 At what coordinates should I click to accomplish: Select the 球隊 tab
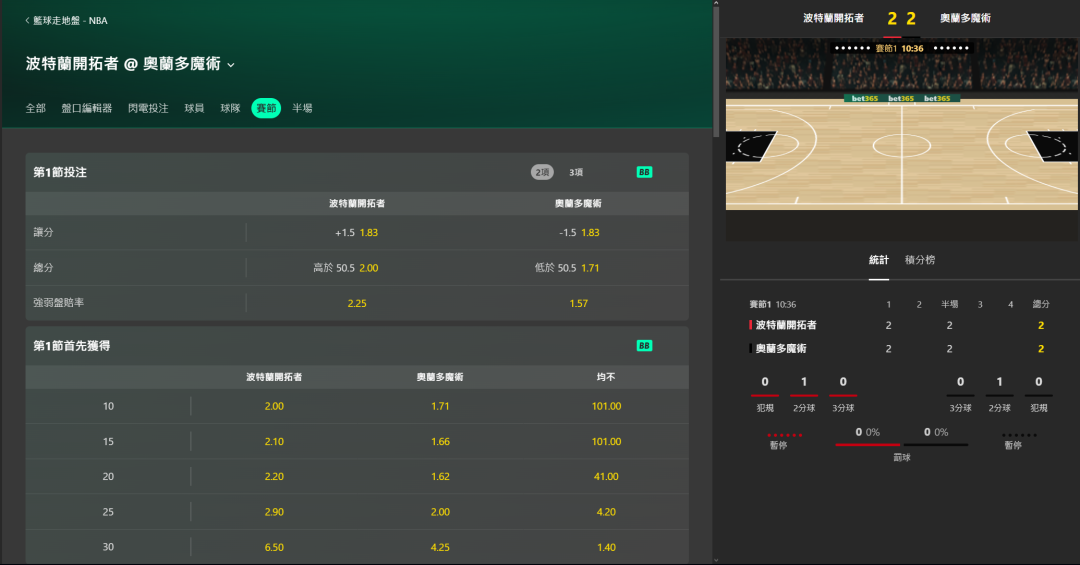[x=230, y=108]
